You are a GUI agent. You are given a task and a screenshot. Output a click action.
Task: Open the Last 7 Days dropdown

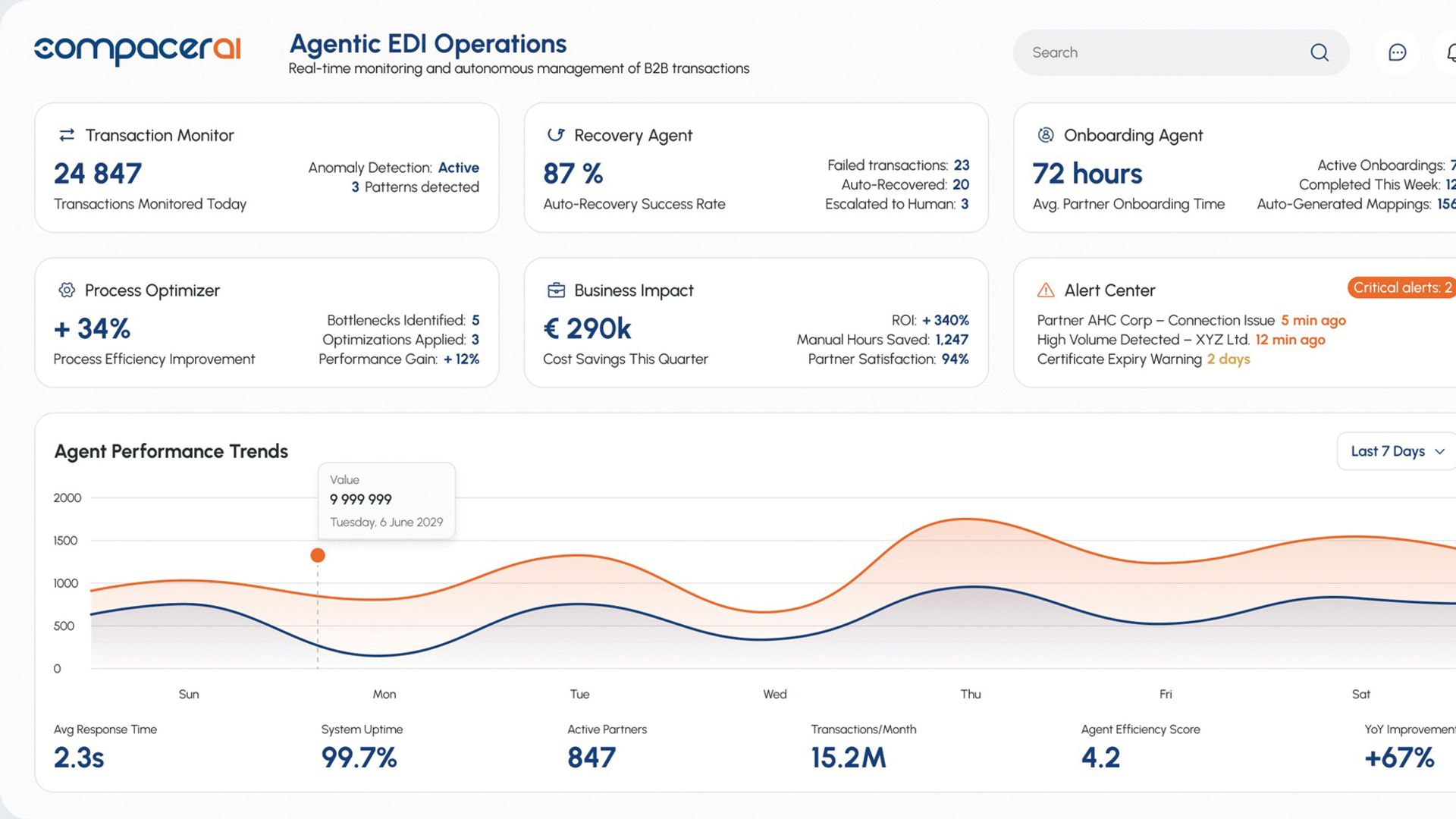1389,451
